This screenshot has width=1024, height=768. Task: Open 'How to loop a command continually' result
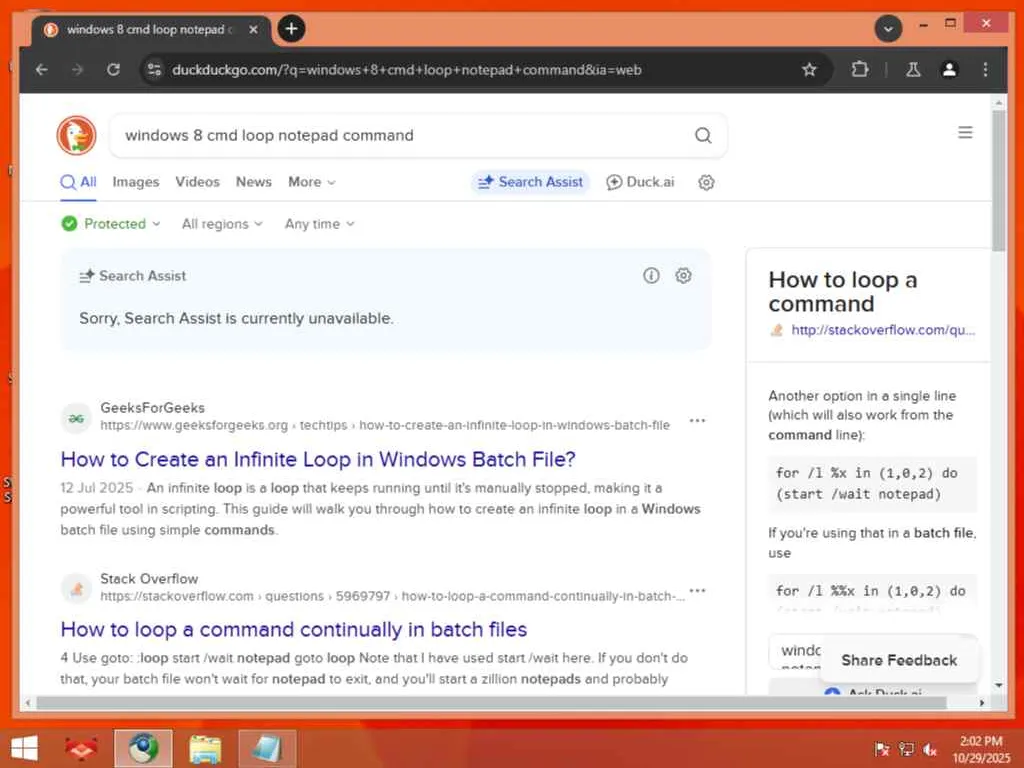293,629
